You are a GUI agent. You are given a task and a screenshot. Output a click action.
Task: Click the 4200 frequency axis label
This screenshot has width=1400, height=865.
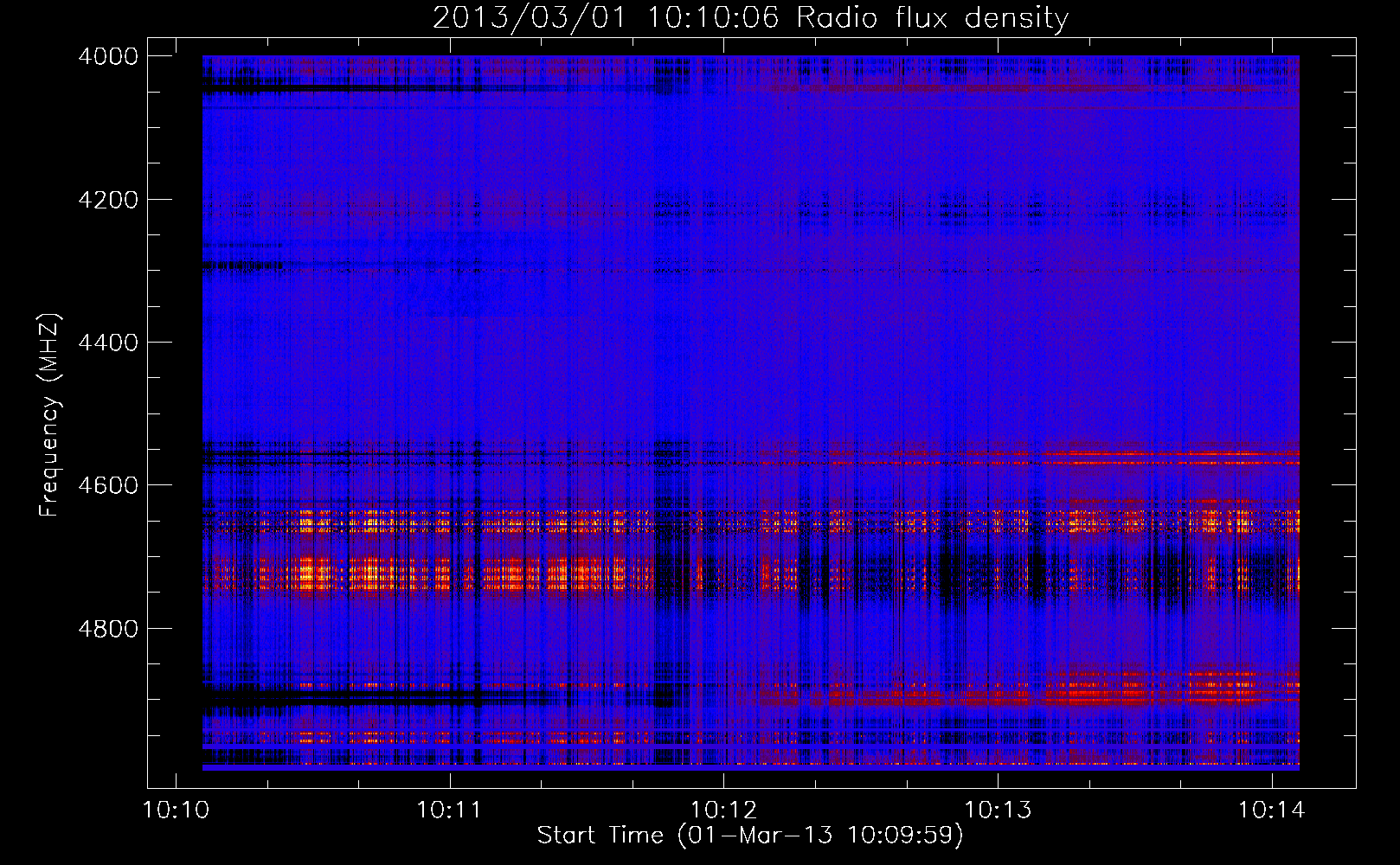pos(108,200)
